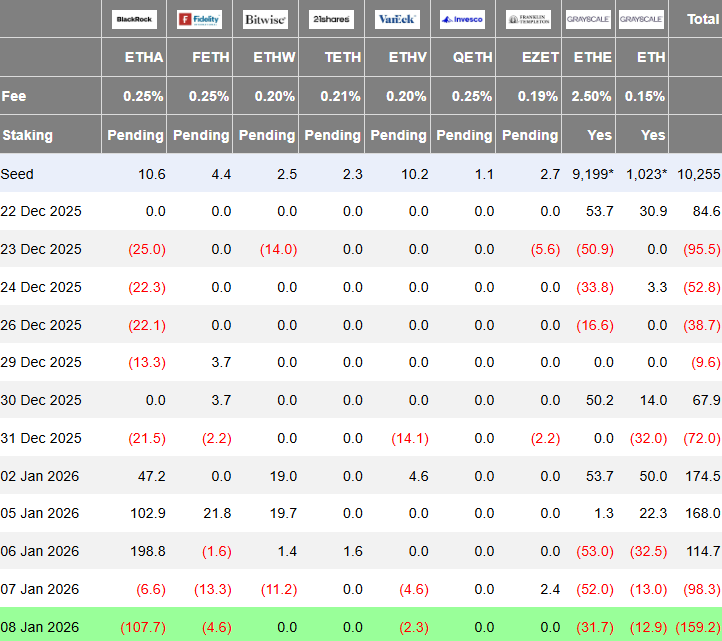Click the 23 Dec 2025 date row

(x=361, y=249)
